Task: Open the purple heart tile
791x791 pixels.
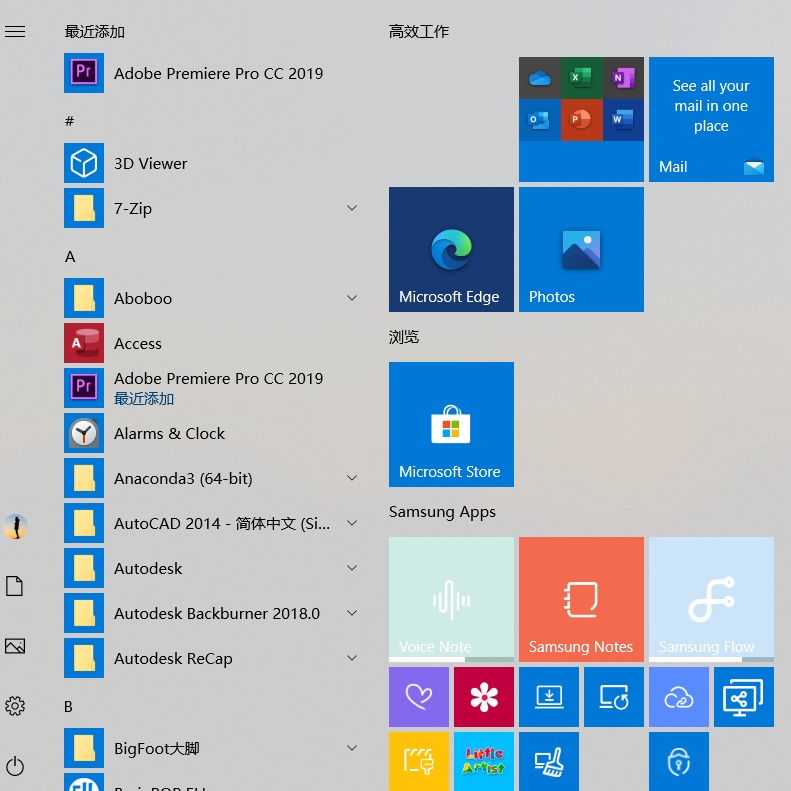Action: (x=419, y=697)
